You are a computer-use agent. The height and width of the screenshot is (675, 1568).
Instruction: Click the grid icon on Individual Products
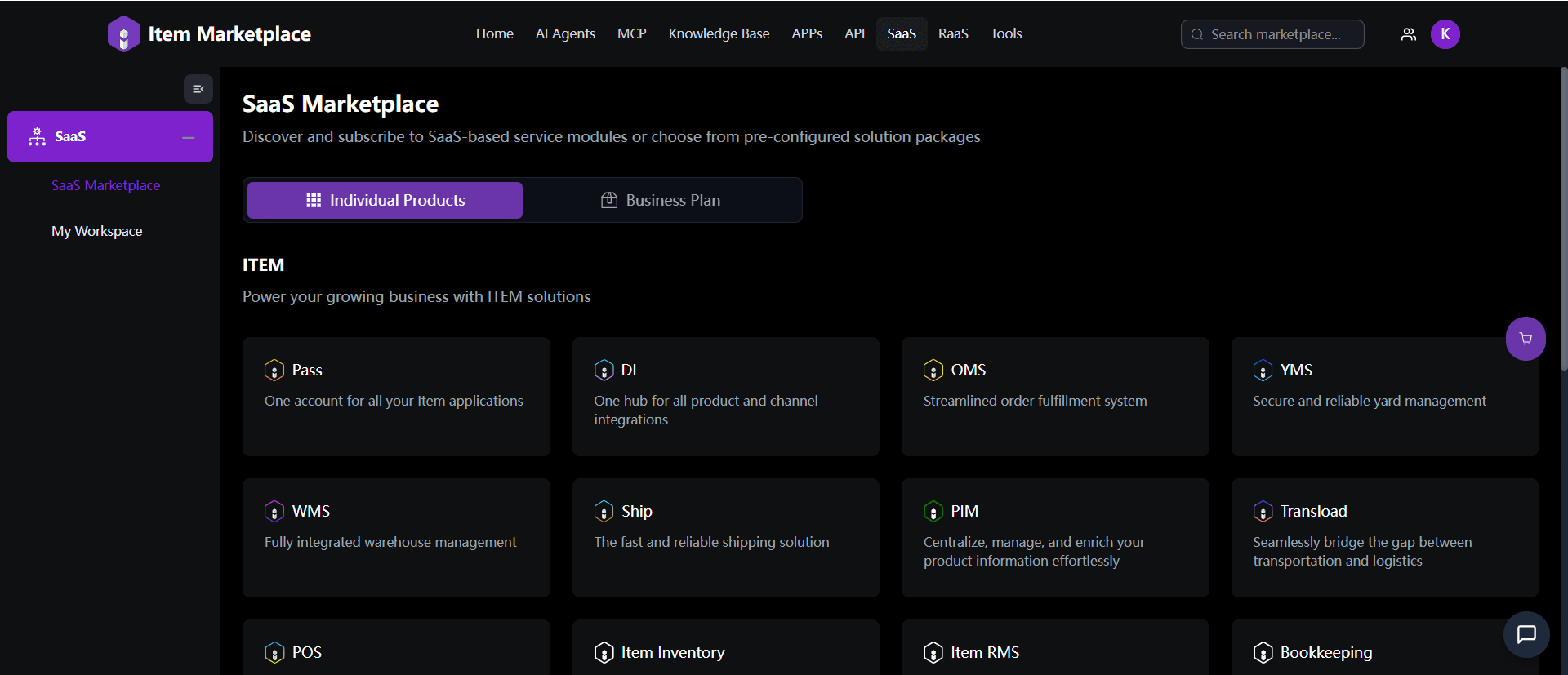(314, 201)
